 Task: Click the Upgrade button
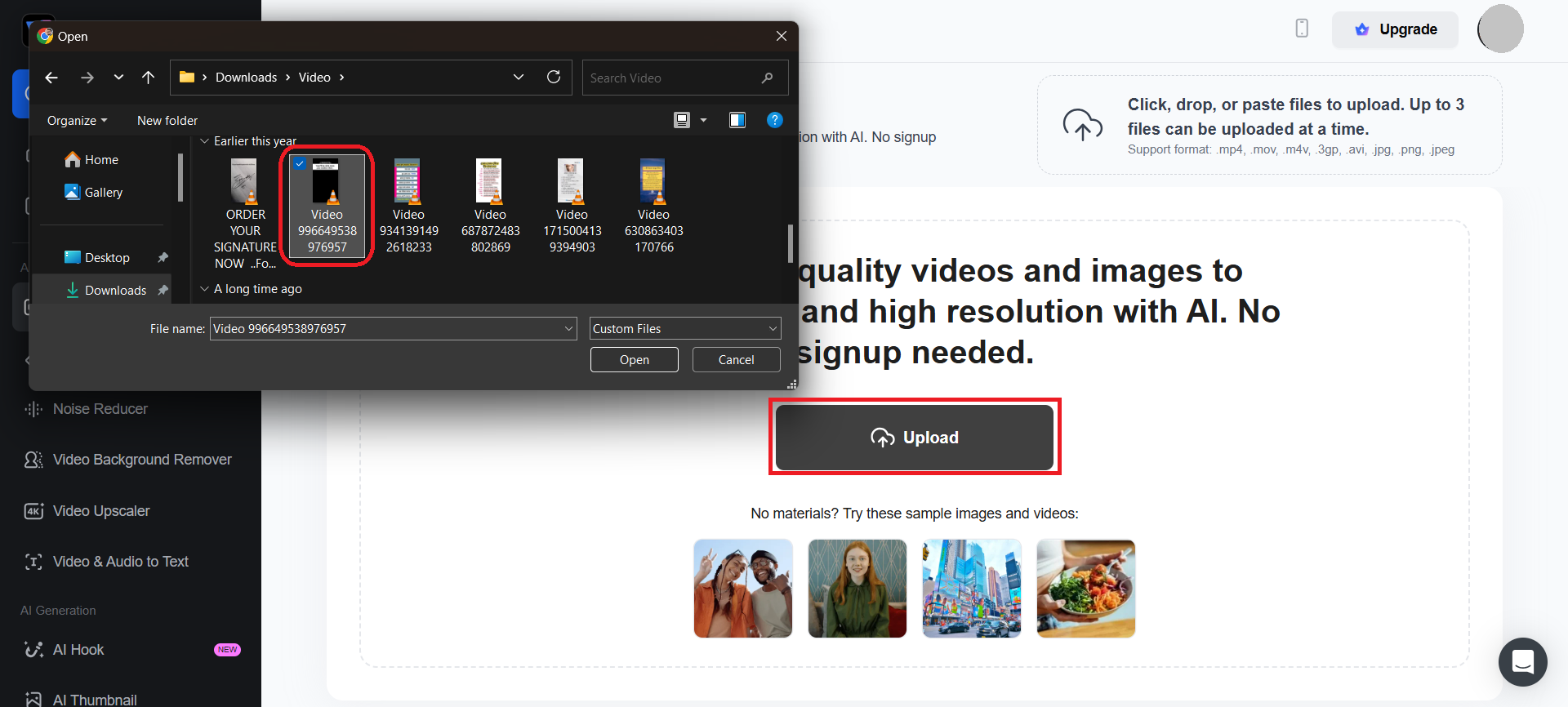pyautogui.click(x=1394, y=29)
